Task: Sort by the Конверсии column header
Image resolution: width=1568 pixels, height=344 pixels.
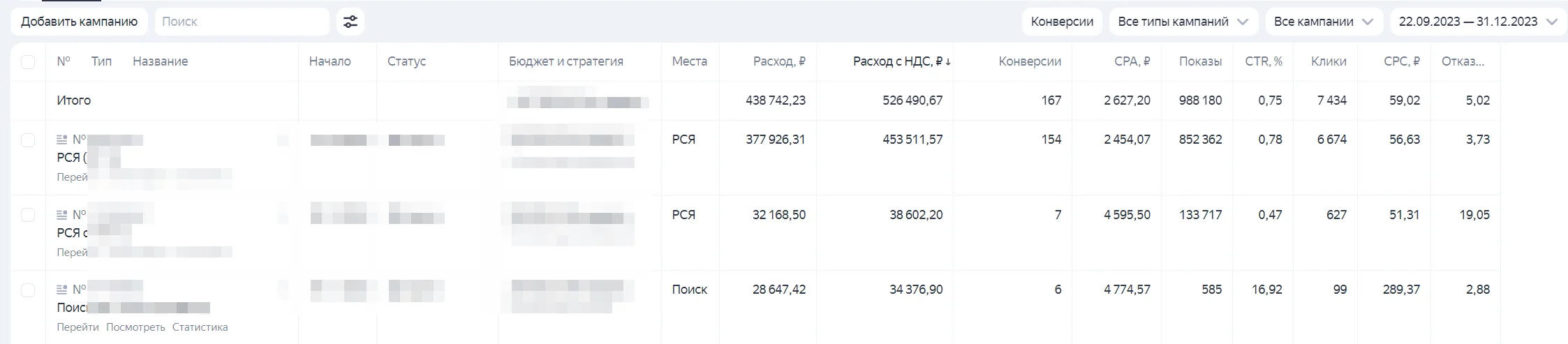Action: click(1030, 61)
